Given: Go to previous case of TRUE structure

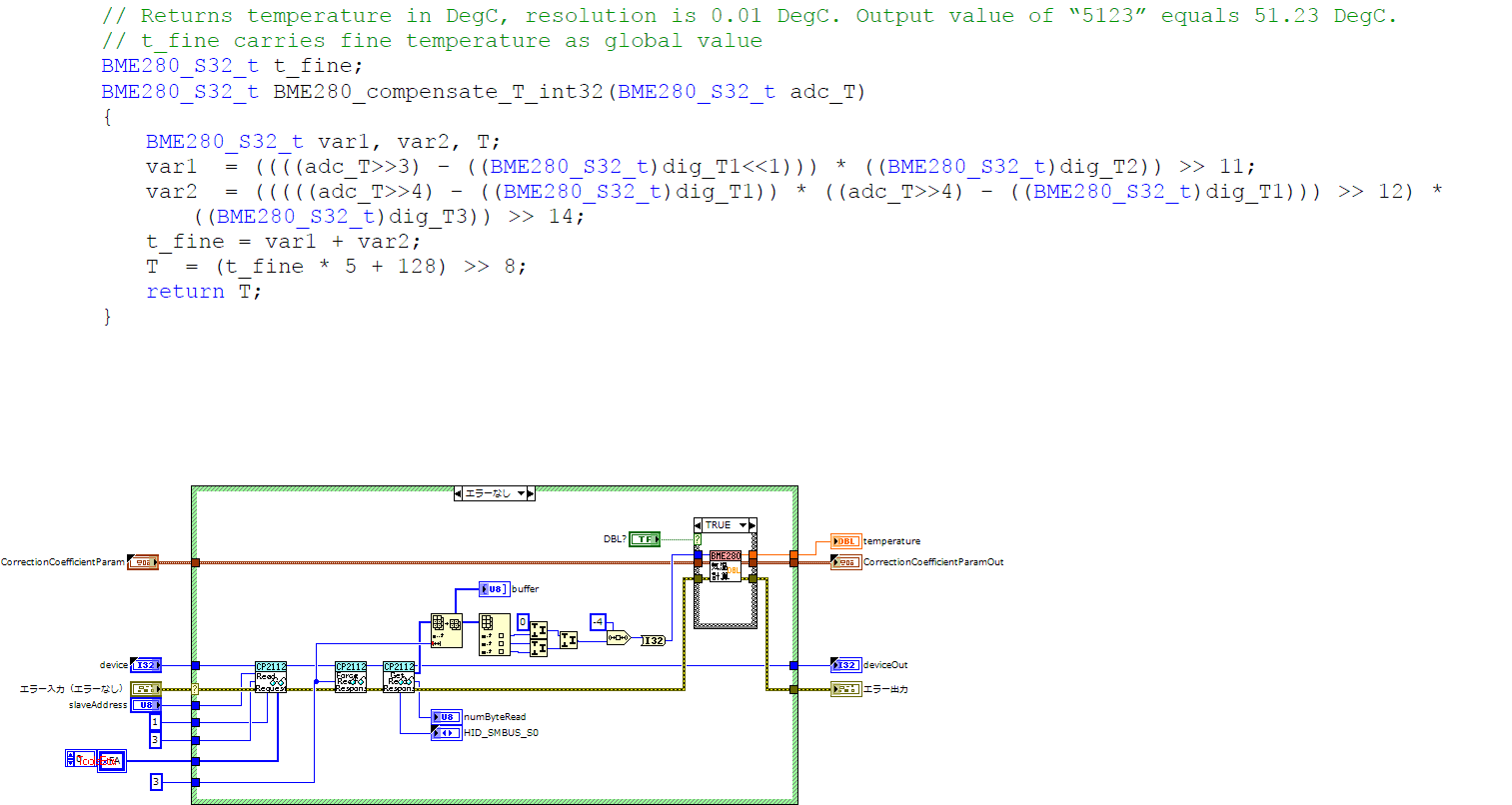Looking at the screenshot, I should tap(699, 525).
